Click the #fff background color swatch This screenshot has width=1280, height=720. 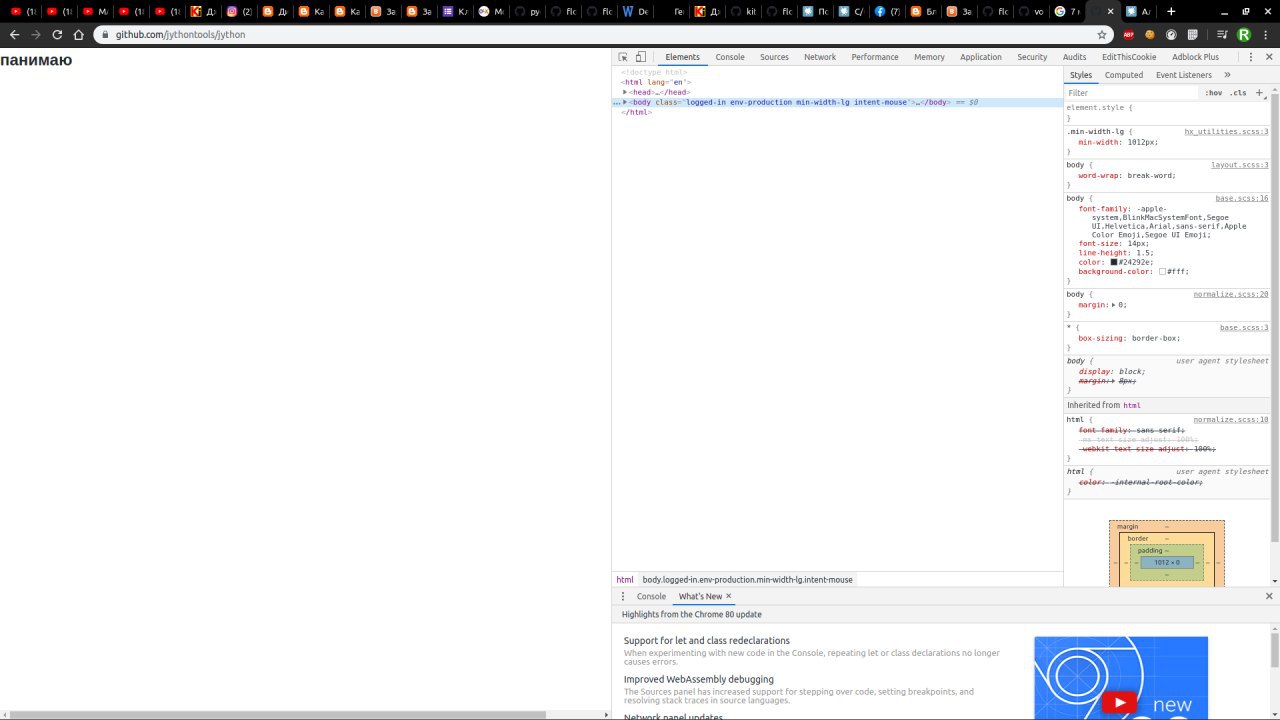pos(1162,272)
